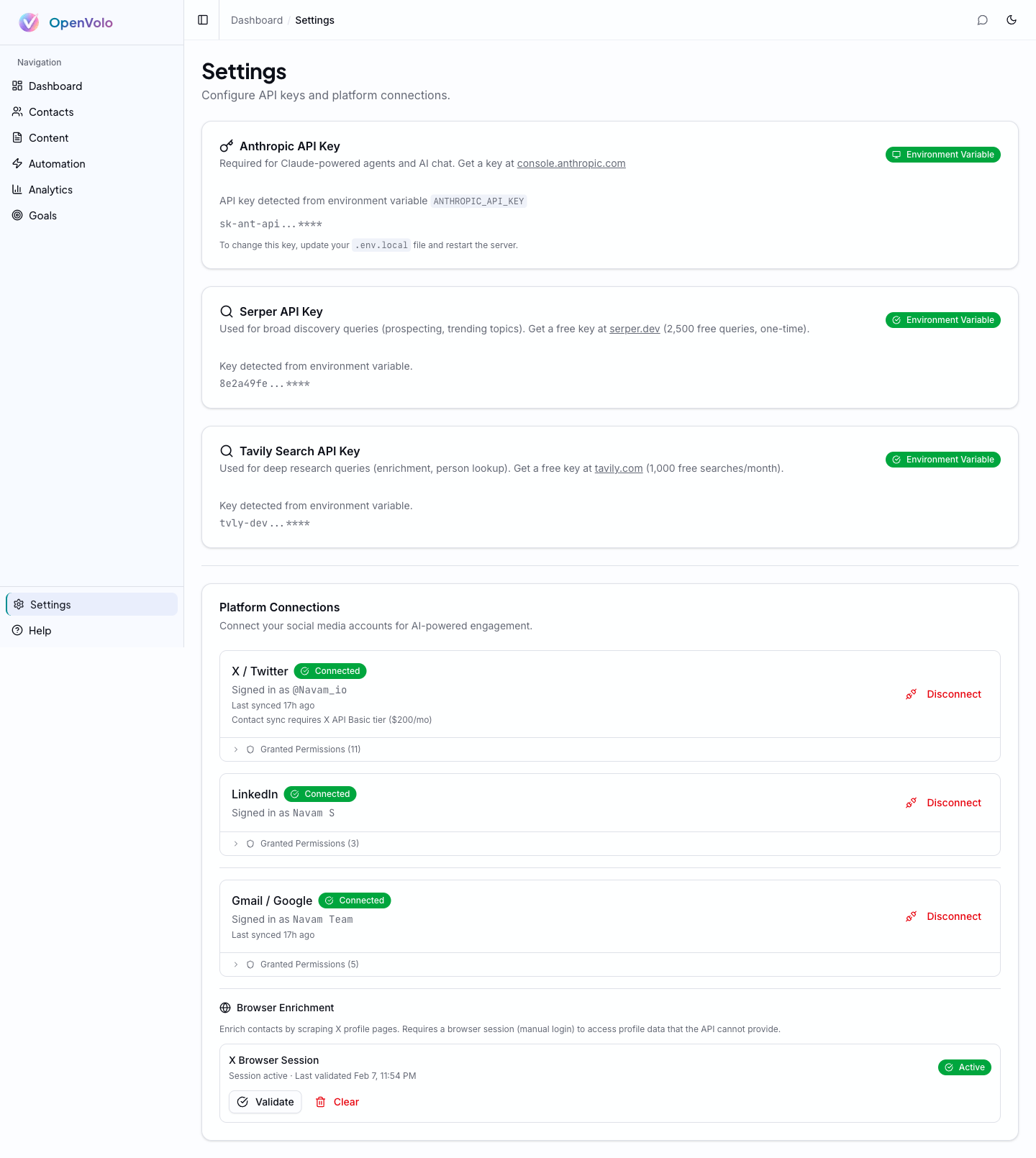The height and width of the screenshot is (1158, 1036).
Task: Open Content in the sidebar
Action: coord(92,138)
